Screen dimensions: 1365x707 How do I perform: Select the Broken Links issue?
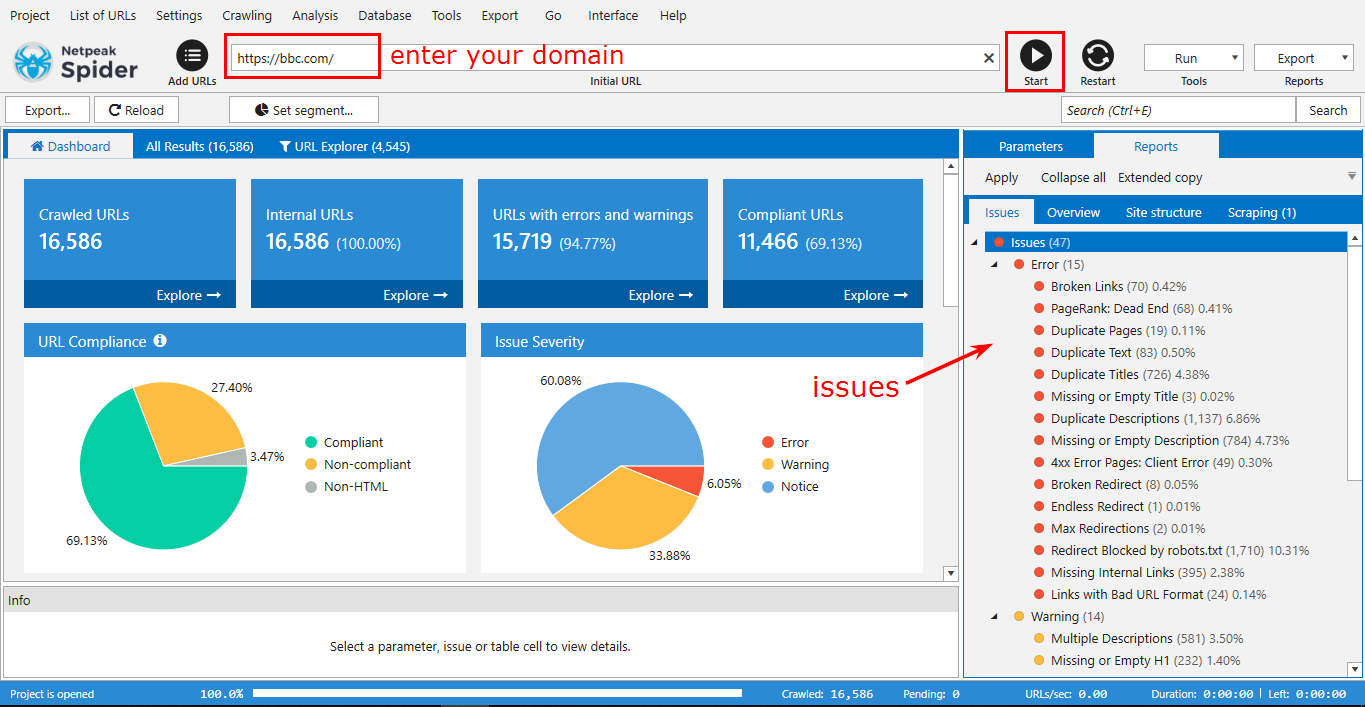click(1086, 287)
